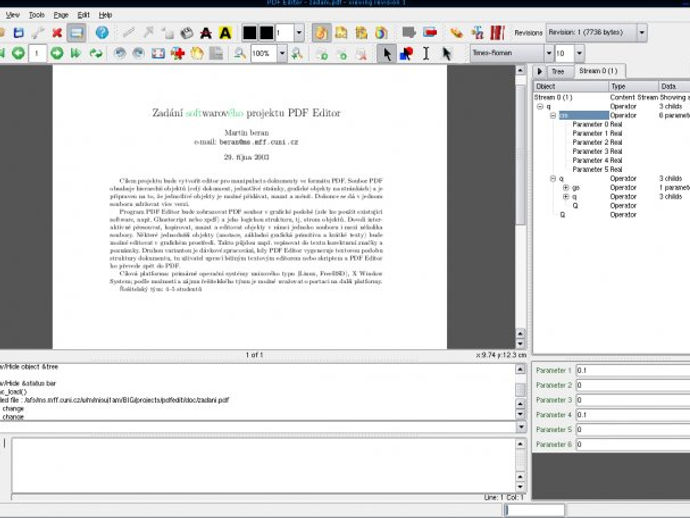Click the Revisions label

(528, 33)
